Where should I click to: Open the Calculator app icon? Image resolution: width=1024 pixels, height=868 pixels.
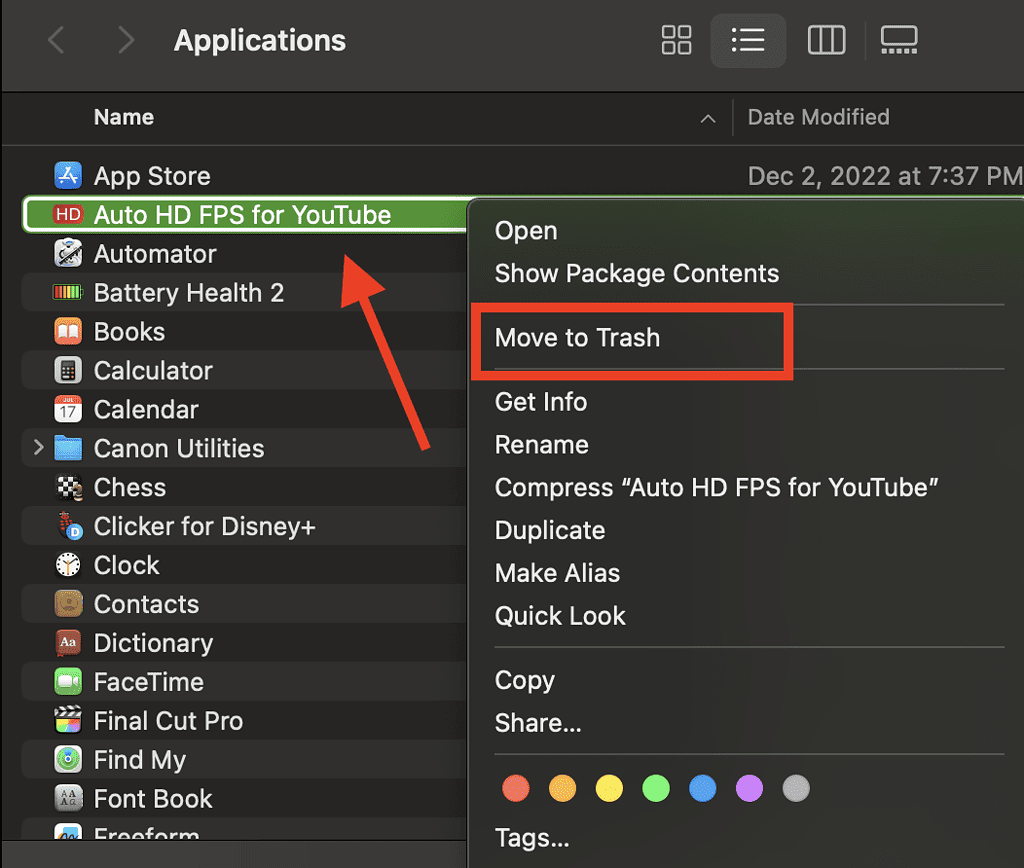tap(66, 370)
